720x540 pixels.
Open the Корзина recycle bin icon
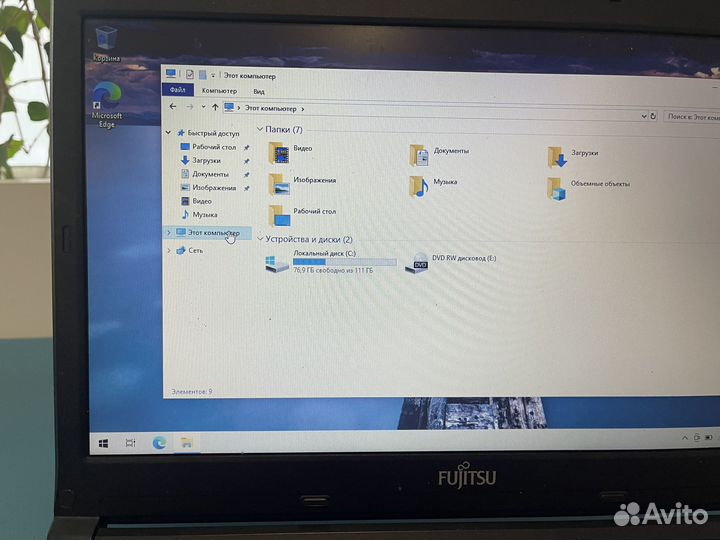click(106, 44)
